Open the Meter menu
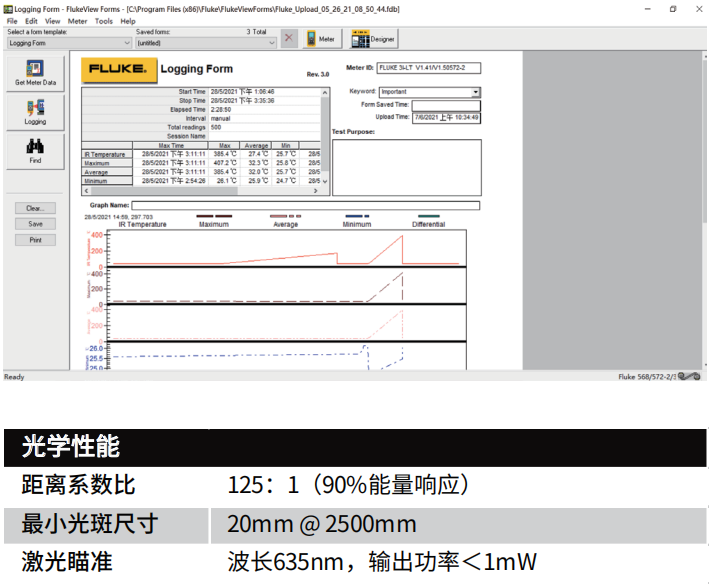 click(x=77, y=21)
